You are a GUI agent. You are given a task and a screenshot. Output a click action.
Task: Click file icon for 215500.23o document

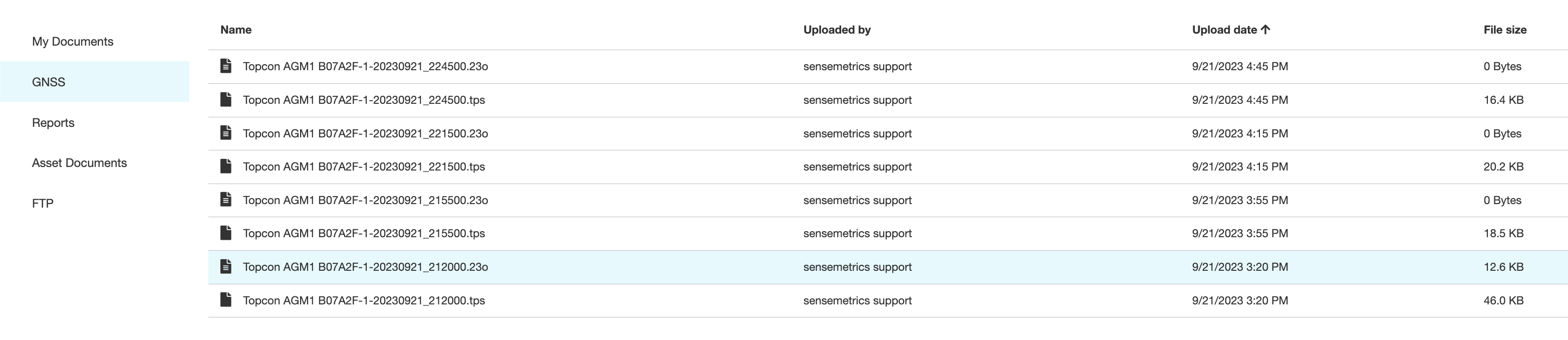[226, 199]
